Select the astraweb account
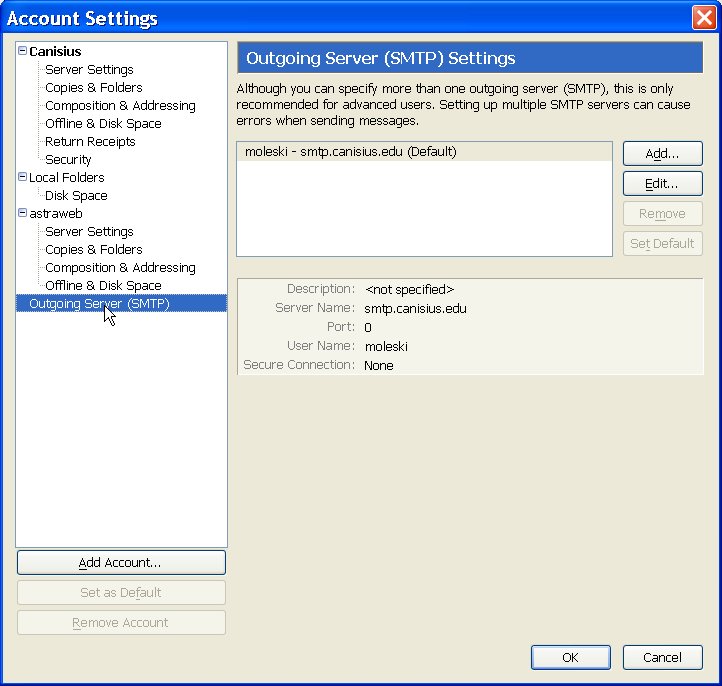 pyautogui.click(x=56, y=213)
